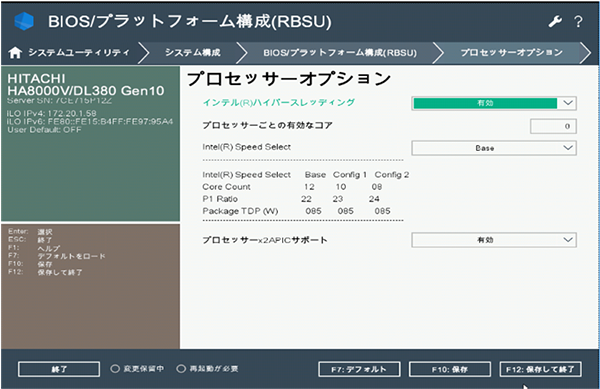Go to システムユーティリティ breadcrumb
The height and width of the screenshot is (389, 600).
point(79,52)
